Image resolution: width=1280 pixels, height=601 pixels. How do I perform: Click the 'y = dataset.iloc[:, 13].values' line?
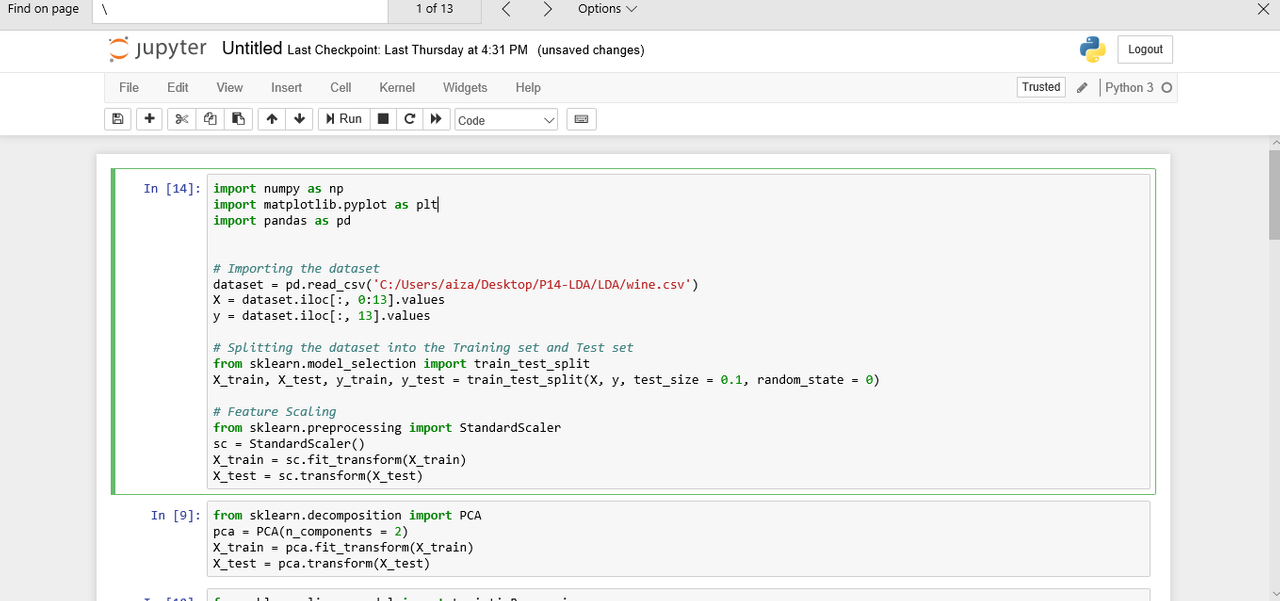[321, 315]
